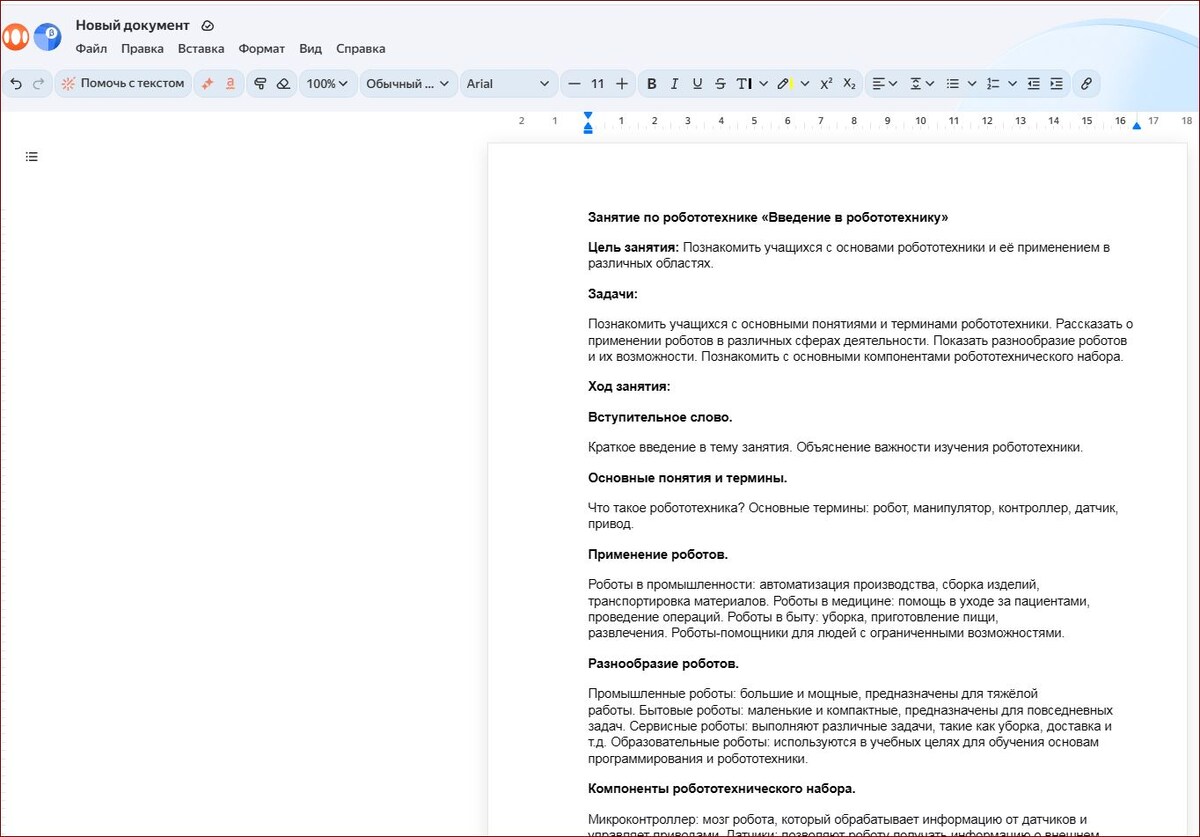Click 'Основные понятия и термины.' heading
Screen dimensions: 1200x837
tap(688, 478)
